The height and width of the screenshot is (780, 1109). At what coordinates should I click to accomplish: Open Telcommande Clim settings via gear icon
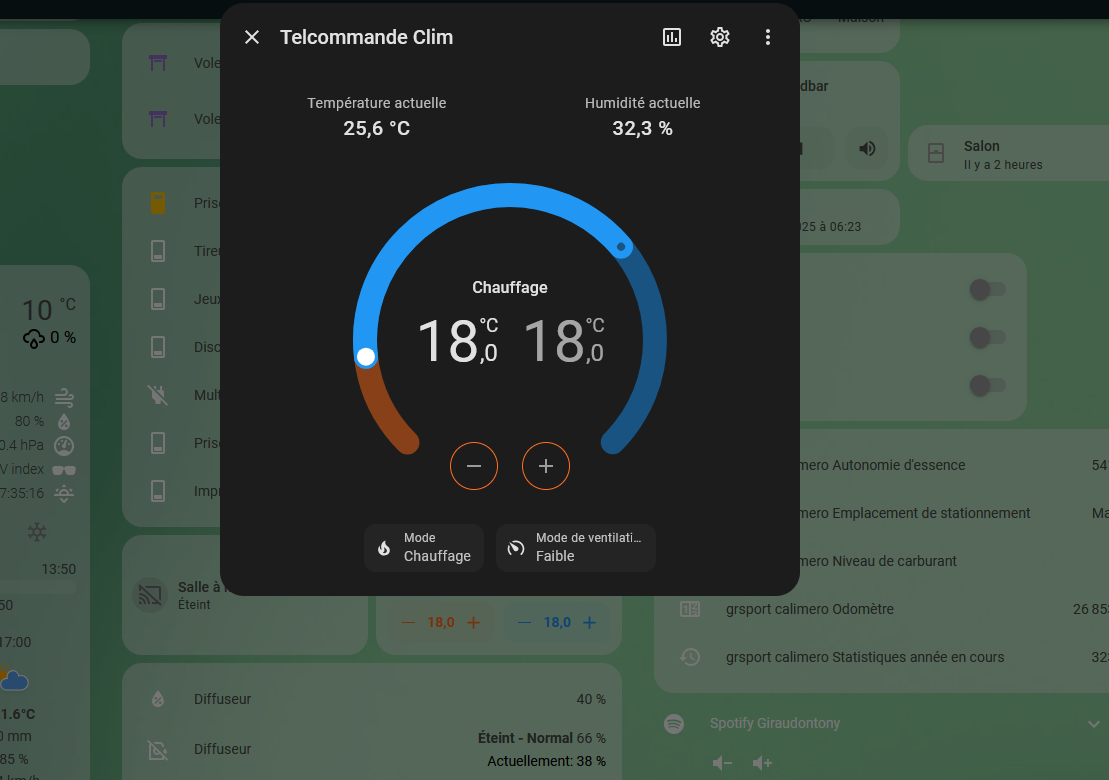click(x=719, y=37)
